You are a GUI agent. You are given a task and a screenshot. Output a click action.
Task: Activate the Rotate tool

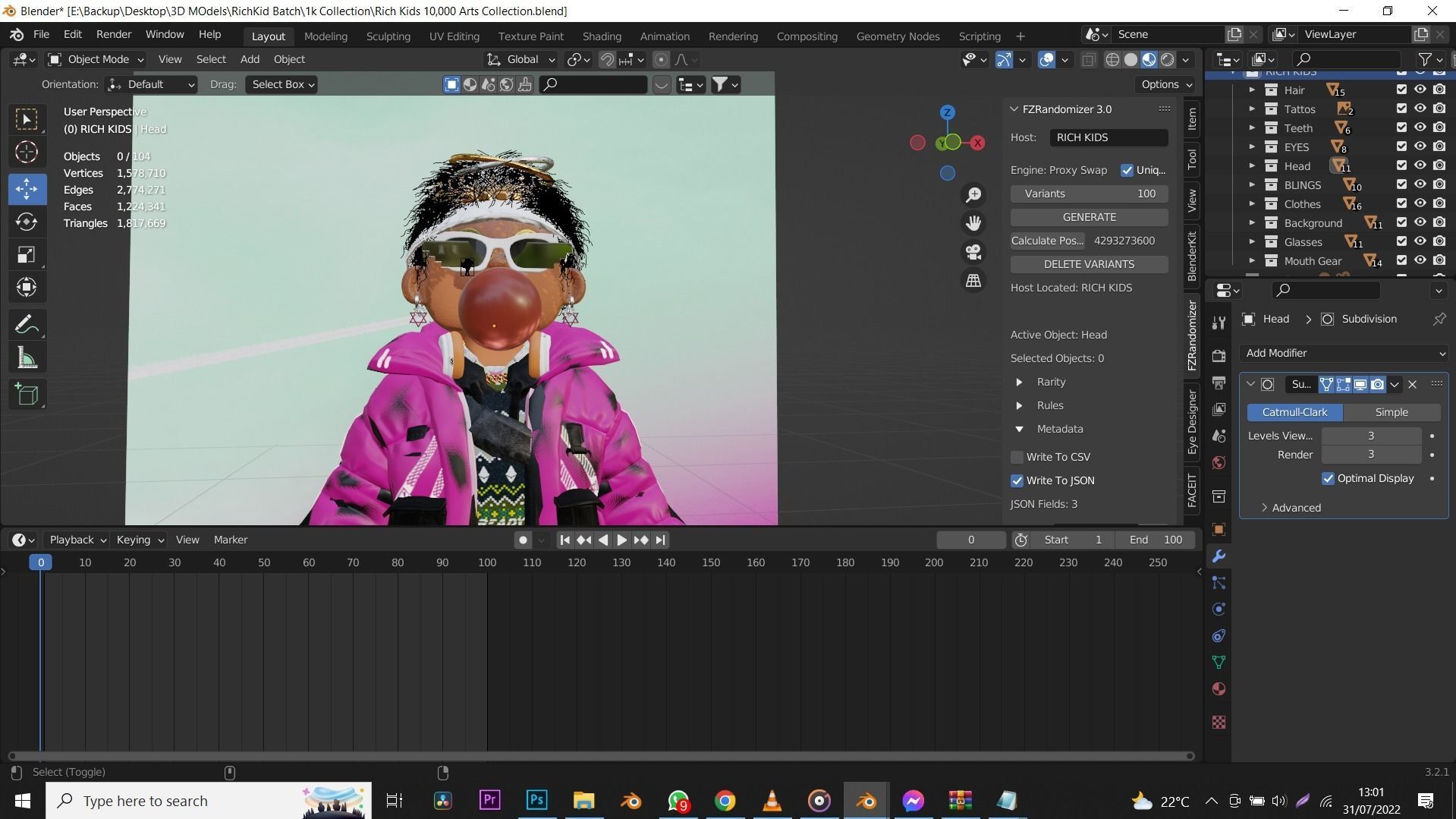coord(27,221)
